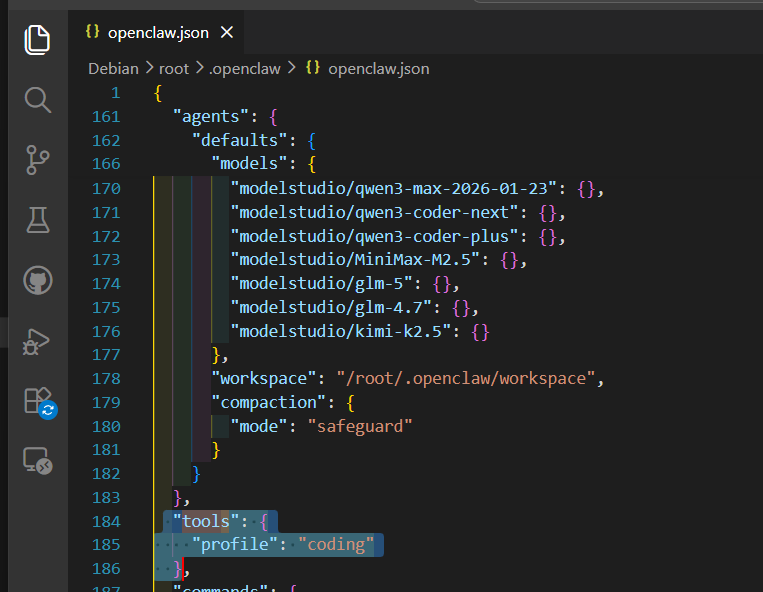Open the Remote Explorer view
The image size is (763, 592).
tap(37, 460)
